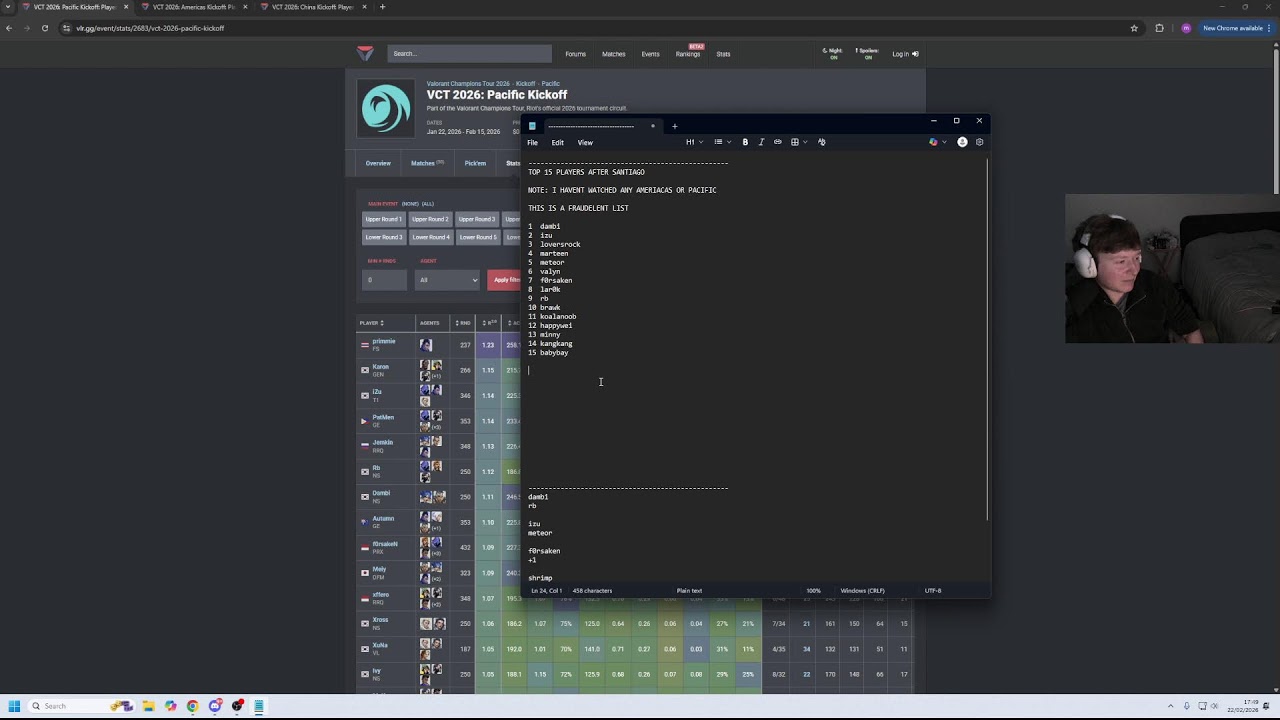Expand the list style dropdown in Notepad
The height and width of the screenshot is (720, 1280).
tap(722, 142)
